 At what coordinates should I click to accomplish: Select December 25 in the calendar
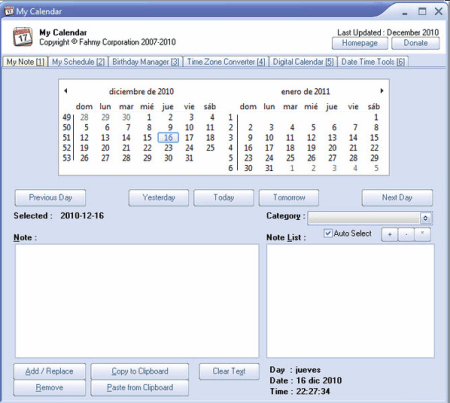(x=210, y=148)
